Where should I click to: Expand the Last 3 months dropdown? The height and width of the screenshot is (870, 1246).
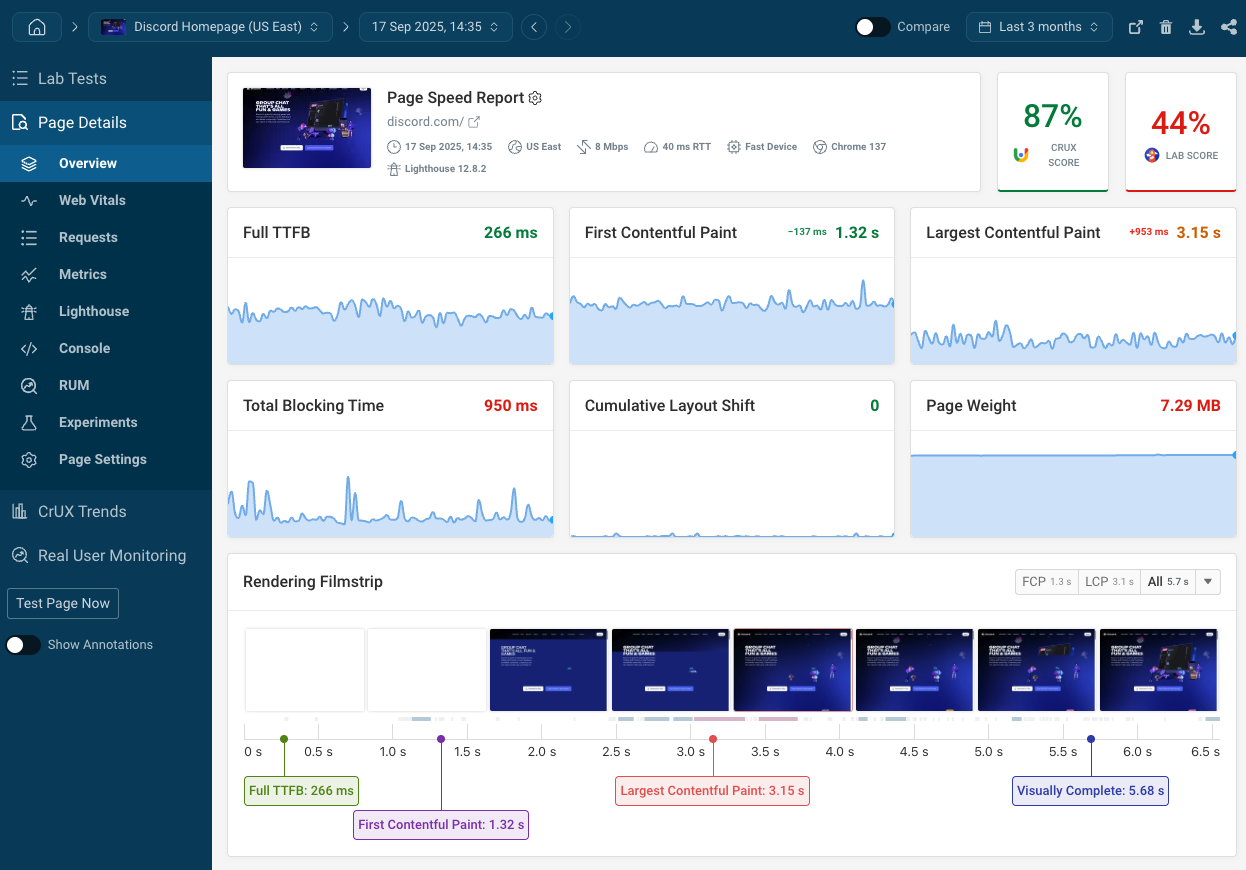pyautogui.click(x=1039, y=27)
